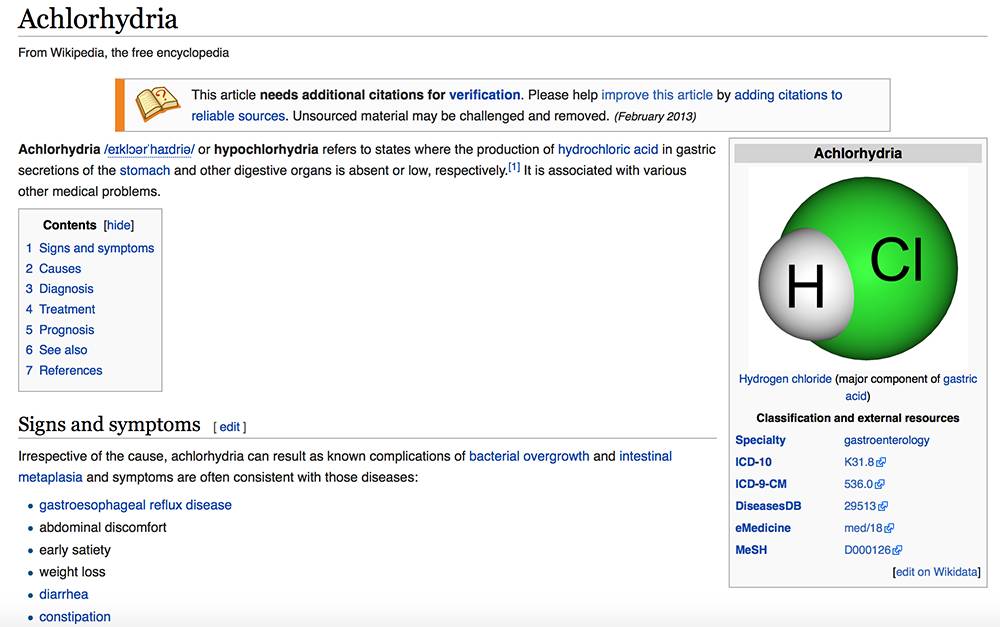Screen dimensions: 1000x627
Task: Open gastroesophageal reflux disease link
Action: pos(135,505)
